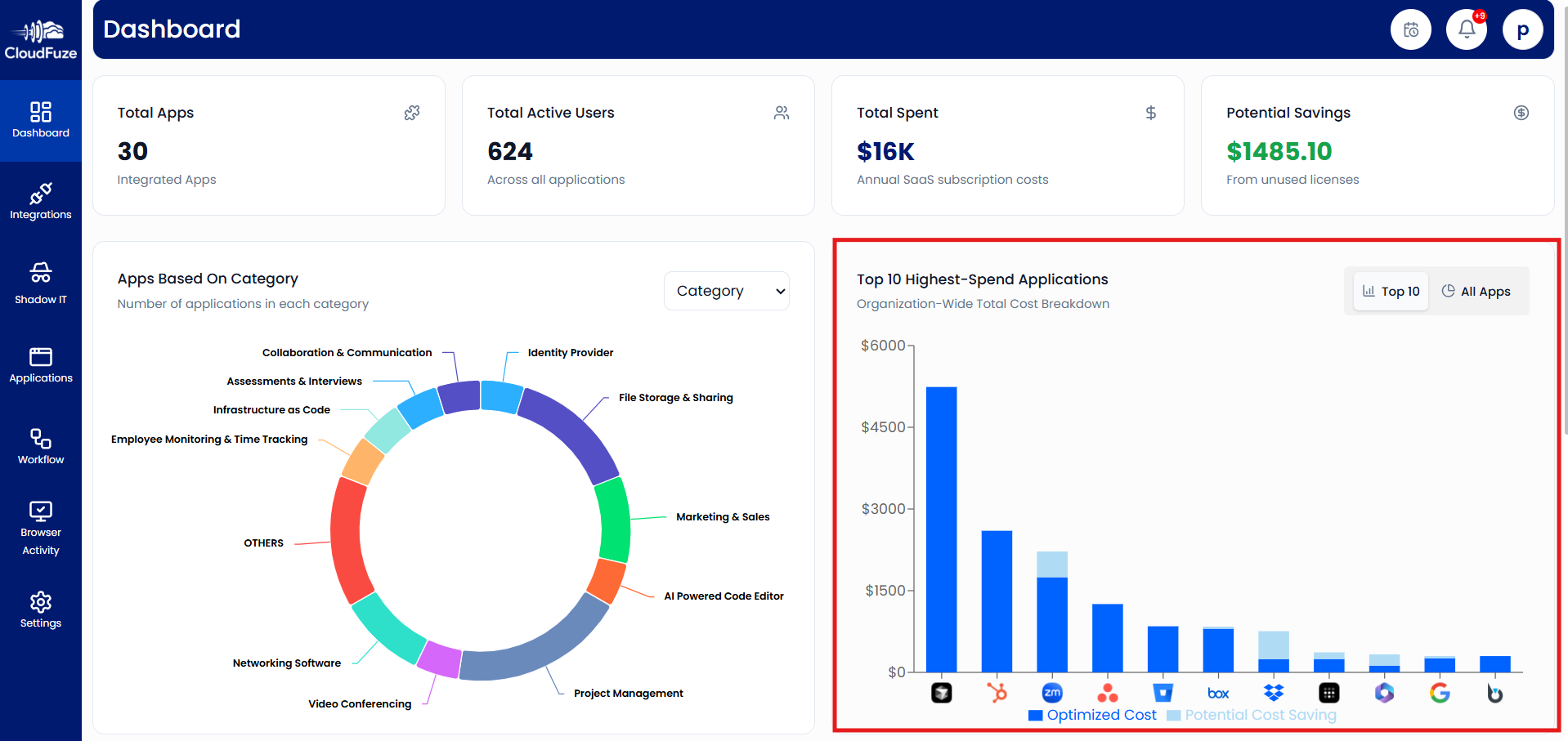Open the notifications bell
Screen dimensions: 1568x741
(1466, 29)
